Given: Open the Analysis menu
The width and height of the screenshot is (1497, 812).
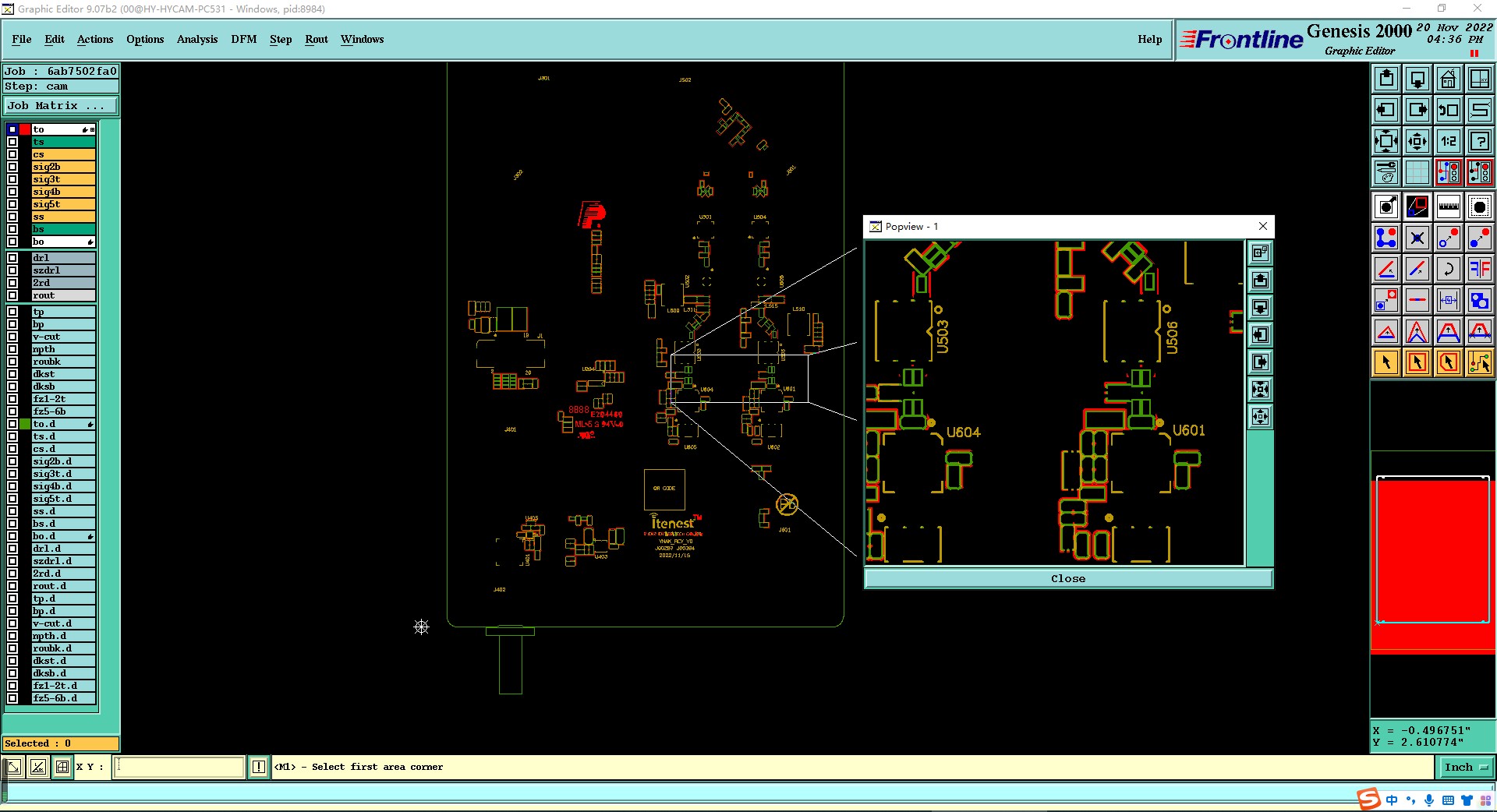Looking at the screenshot, I should click(x=197, y=39).
